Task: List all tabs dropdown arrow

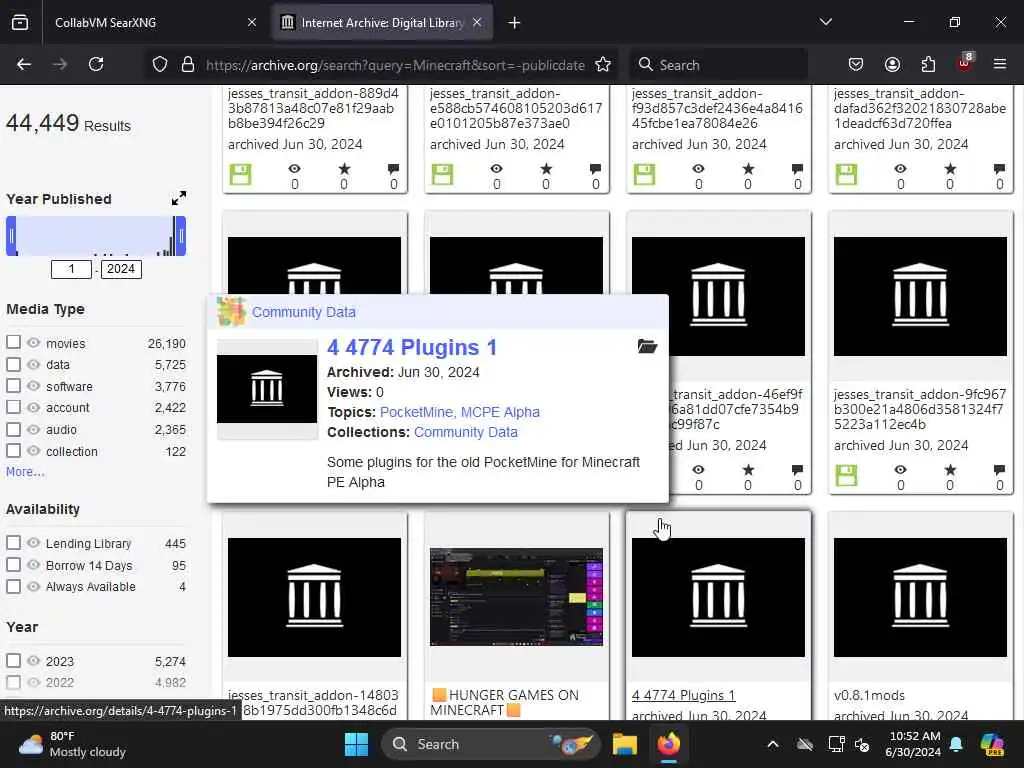Action: [x=826, y=22]
